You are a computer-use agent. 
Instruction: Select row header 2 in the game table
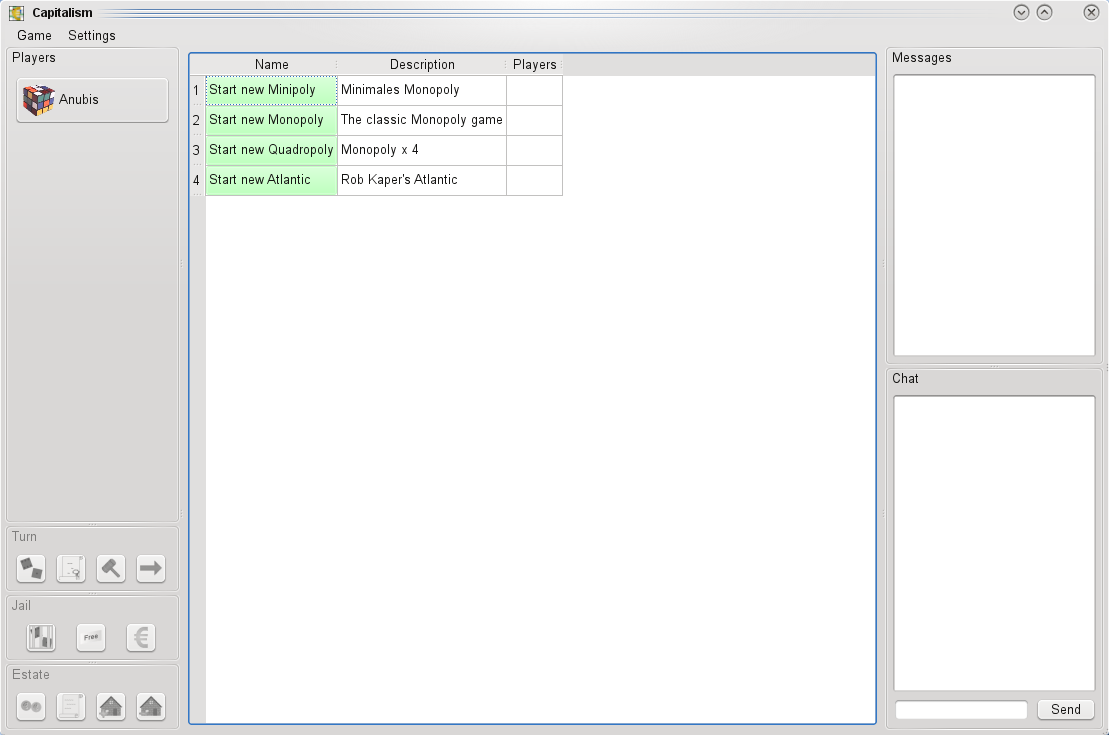click(197, 120)
